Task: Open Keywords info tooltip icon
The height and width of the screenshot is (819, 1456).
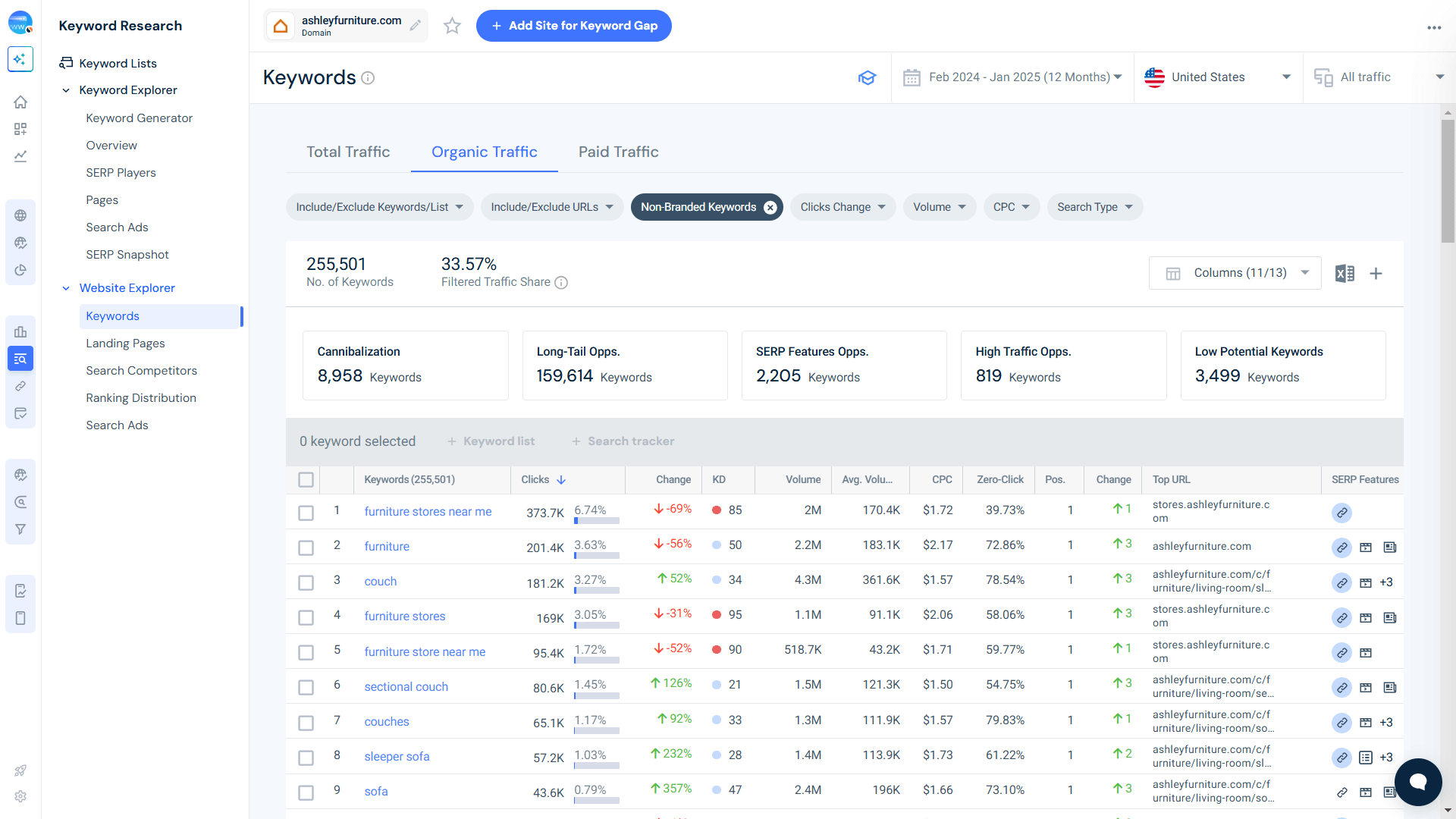Action: pos(368,77)
